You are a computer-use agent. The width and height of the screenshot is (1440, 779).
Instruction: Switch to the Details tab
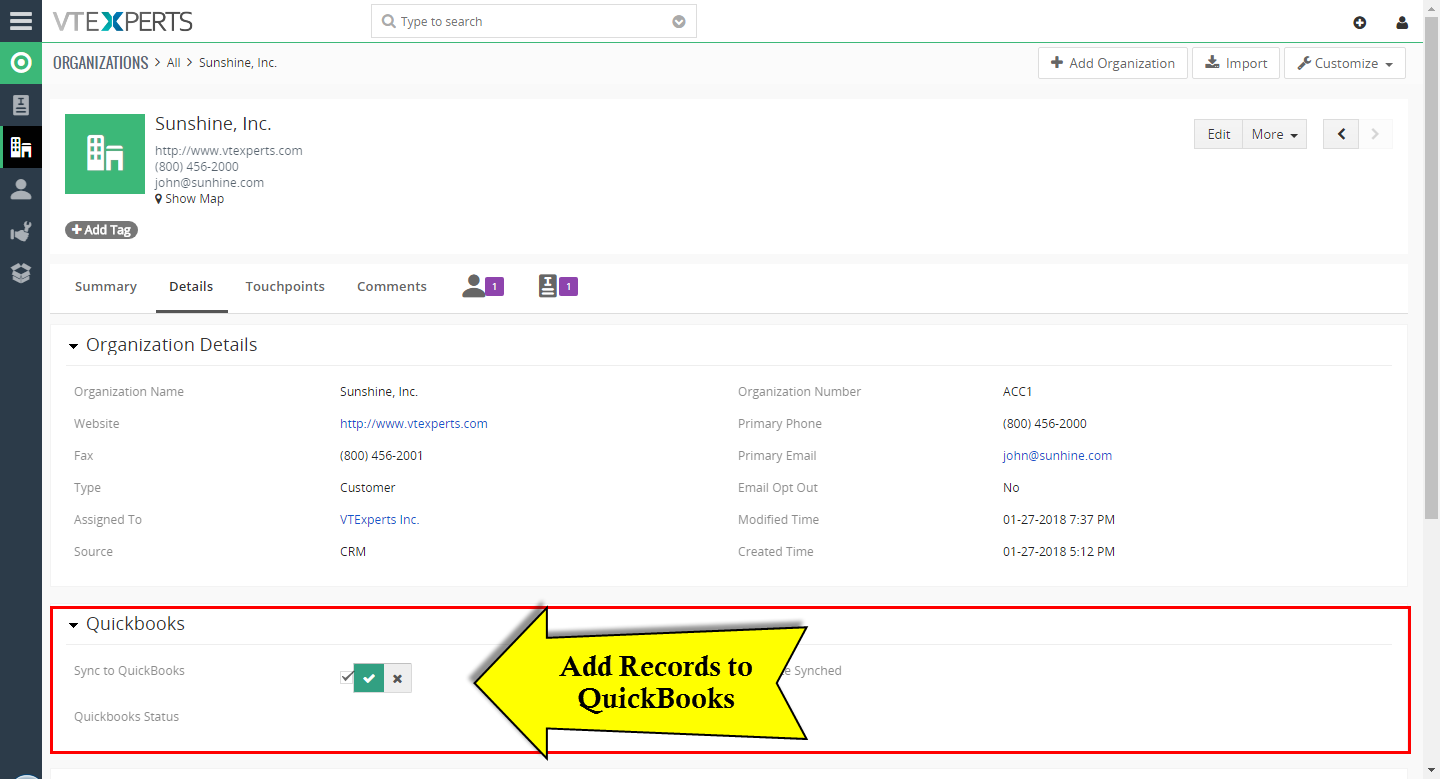pos(191,286)
